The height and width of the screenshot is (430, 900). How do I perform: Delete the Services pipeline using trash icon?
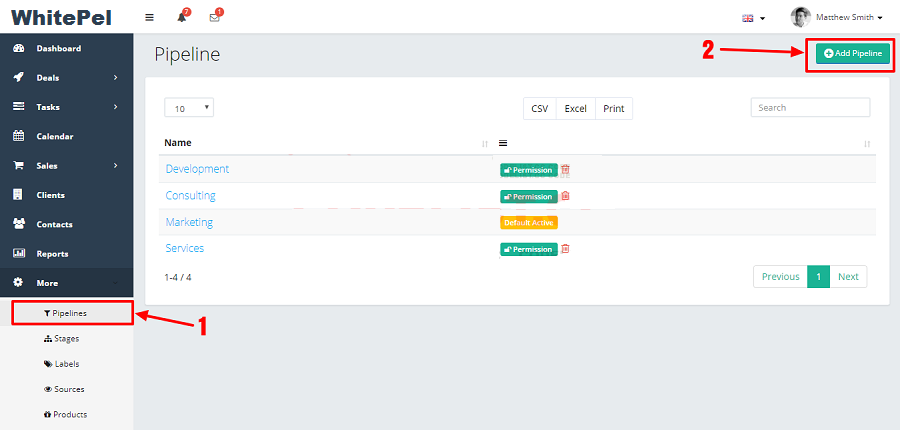tap(565, 249)
